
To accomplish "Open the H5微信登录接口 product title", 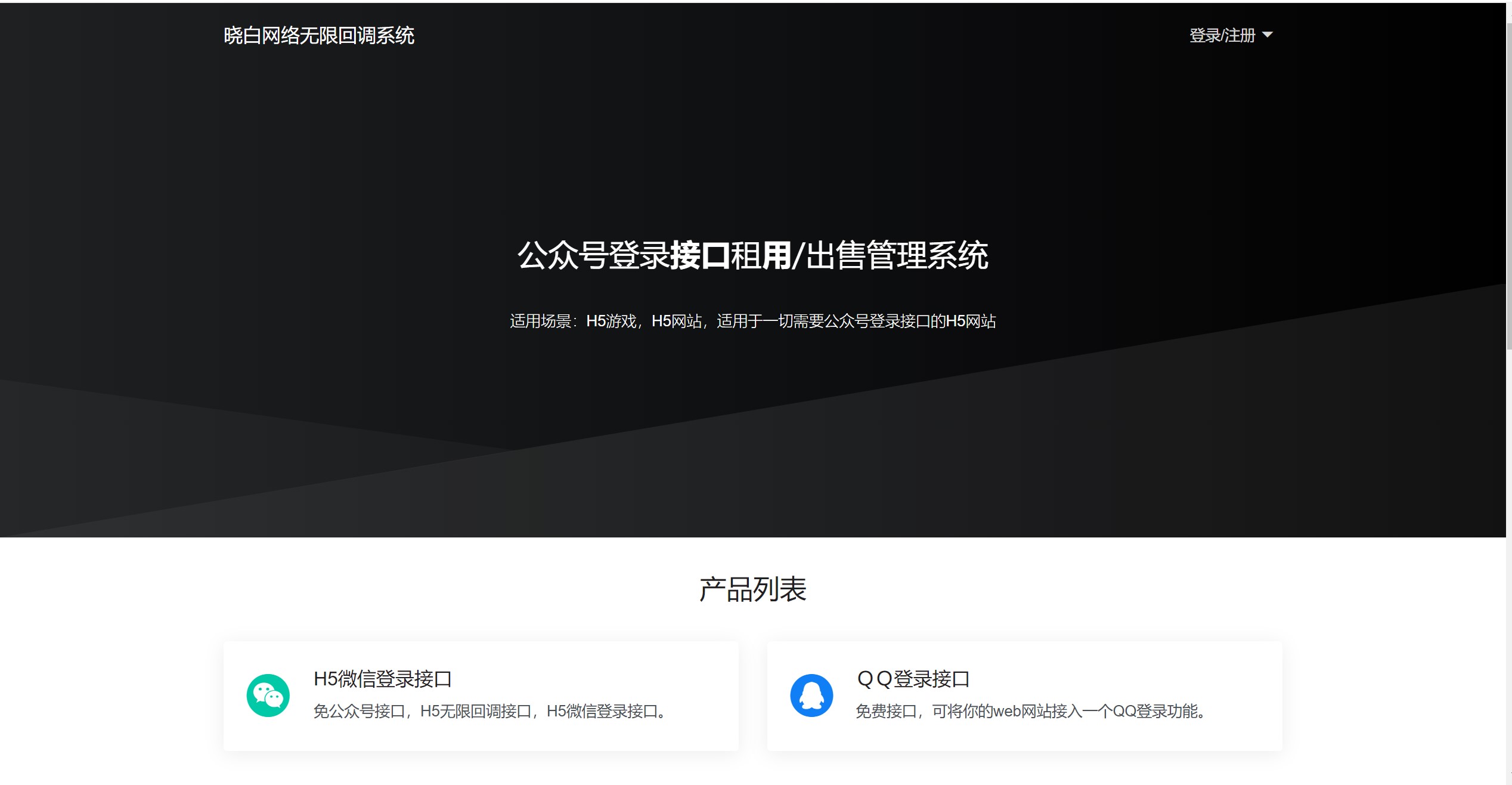I will (383, 679).
